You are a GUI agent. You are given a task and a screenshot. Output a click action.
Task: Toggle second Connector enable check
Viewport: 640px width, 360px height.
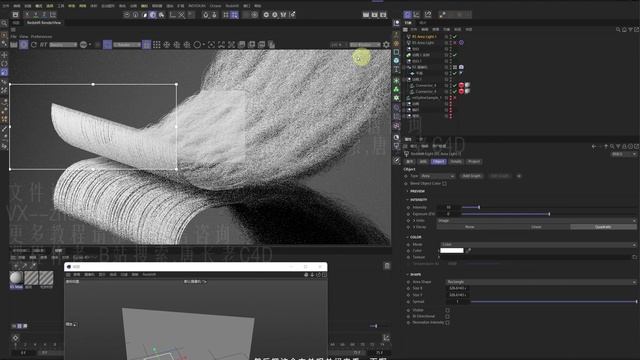click(455, 91)
